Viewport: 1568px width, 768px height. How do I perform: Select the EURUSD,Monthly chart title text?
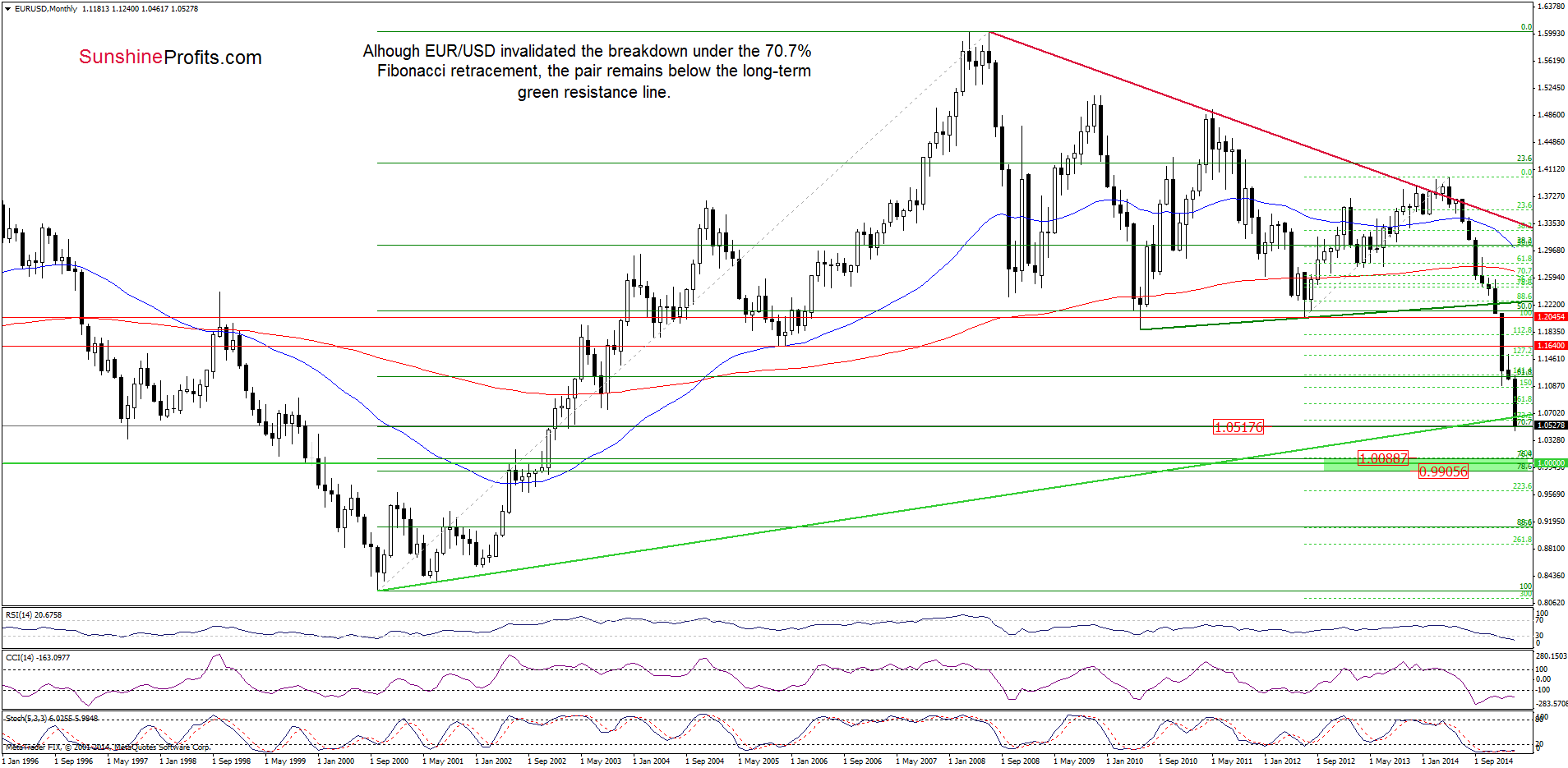[x=46, y=8]
